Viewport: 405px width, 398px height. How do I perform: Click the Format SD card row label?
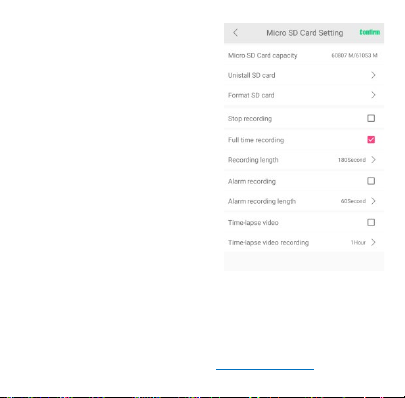[251, 95]
